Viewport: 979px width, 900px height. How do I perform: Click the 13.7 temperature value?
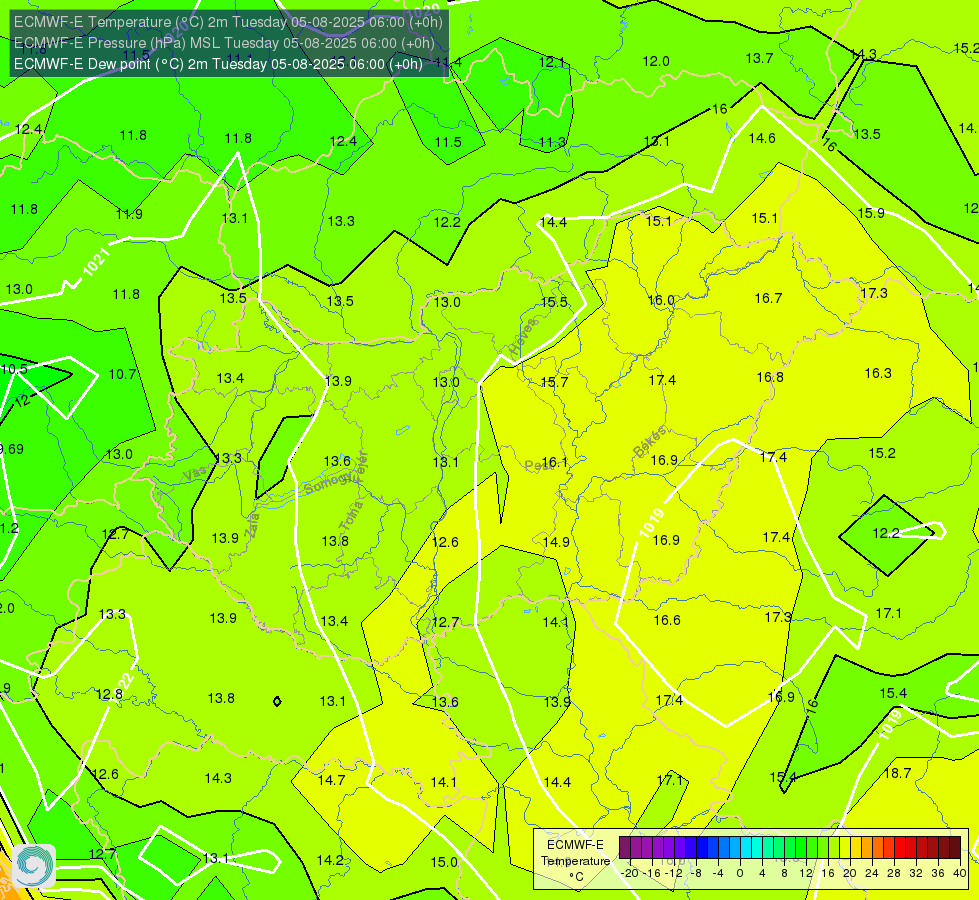759,58
